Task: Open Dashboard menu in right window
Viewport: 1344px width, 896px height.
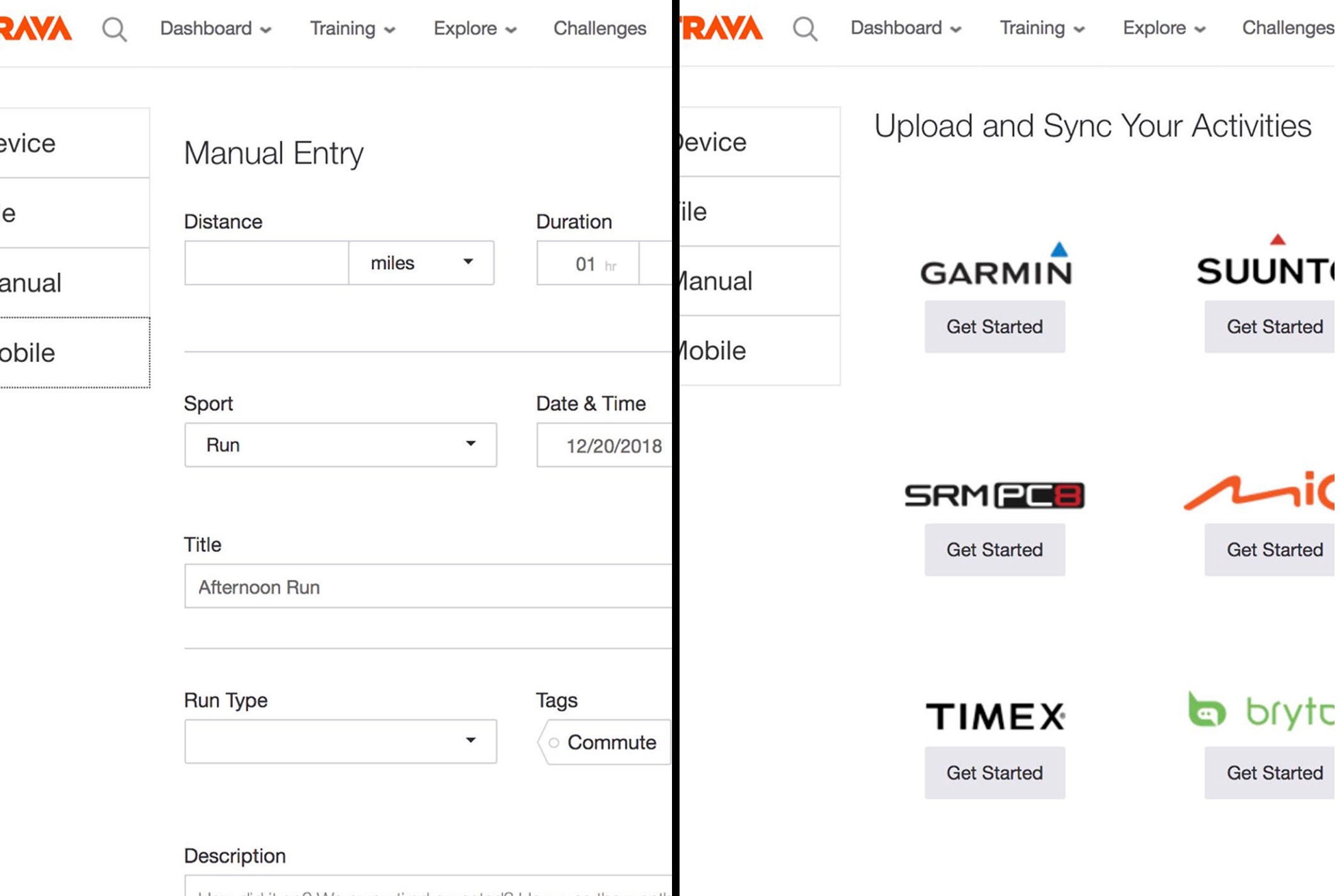Action: 906,28
